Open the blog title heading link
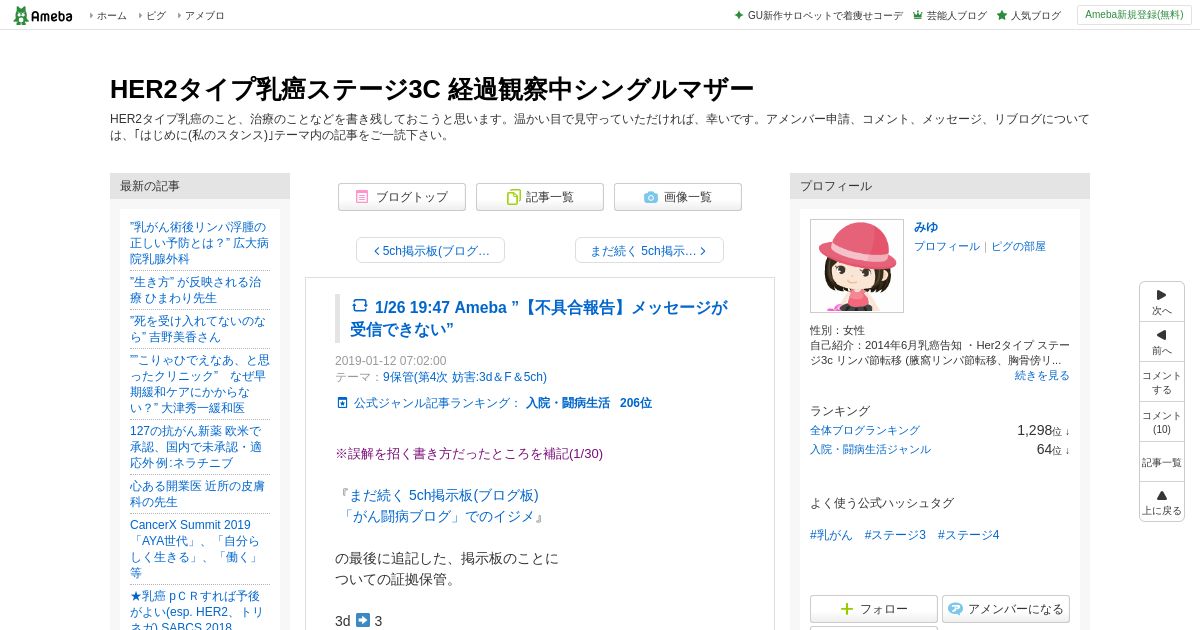 point(432,89)
